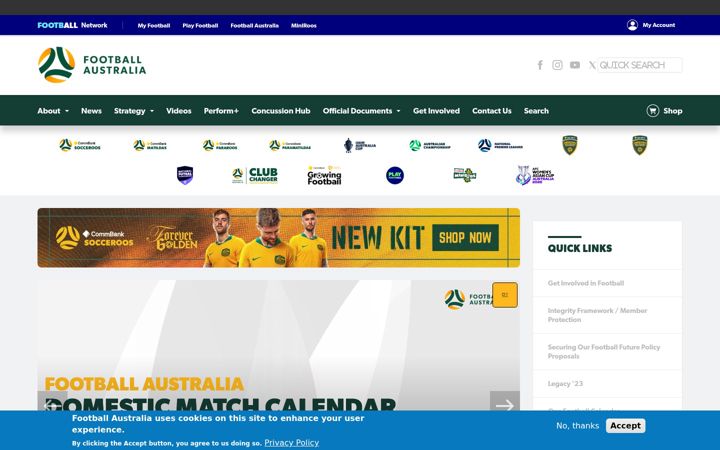The height and width of the screenshot is (450, 720).
Task: Open the Instagram social icon
Action: coord(557,65)
